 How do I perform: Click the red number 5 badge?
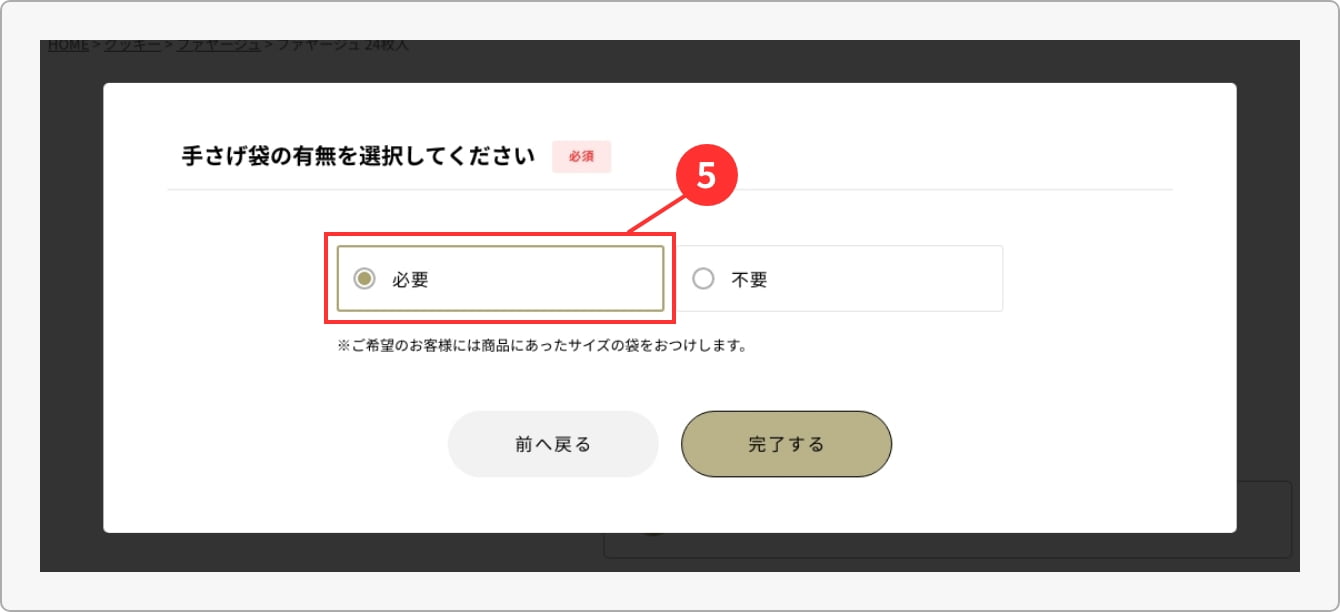(x=707, y=176)
